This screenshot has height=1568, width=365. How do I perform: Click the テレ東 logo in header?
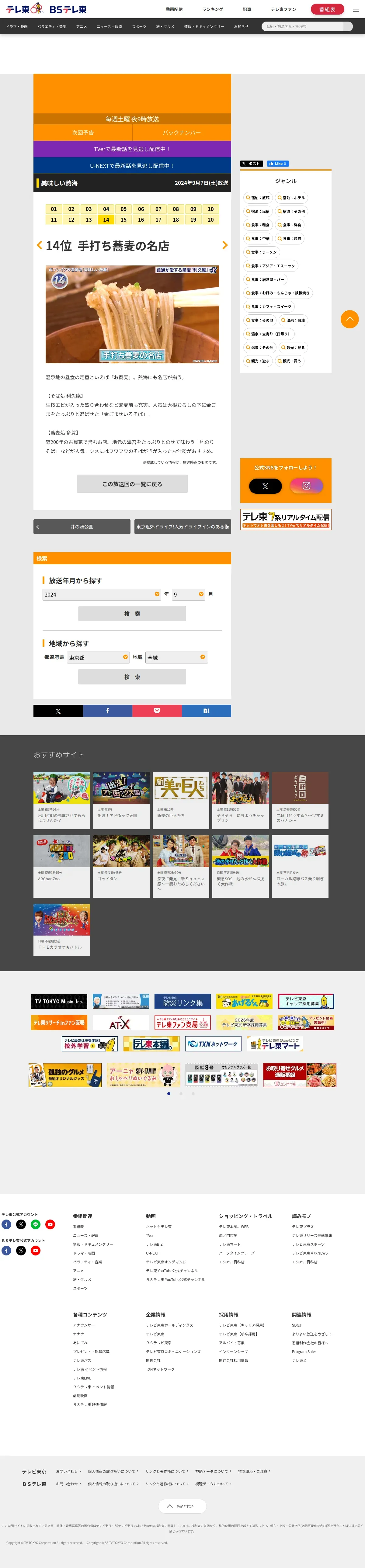click(24, 9)
